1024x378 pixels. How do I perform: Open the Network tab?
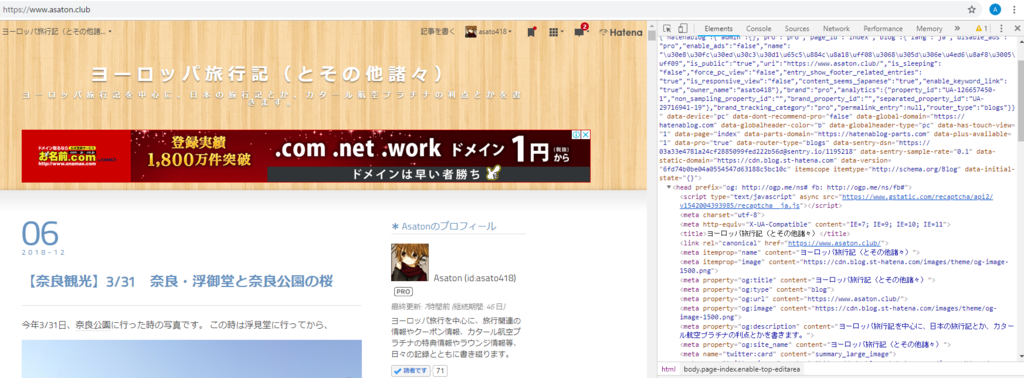pyautogui.click(x=836, y=29)
